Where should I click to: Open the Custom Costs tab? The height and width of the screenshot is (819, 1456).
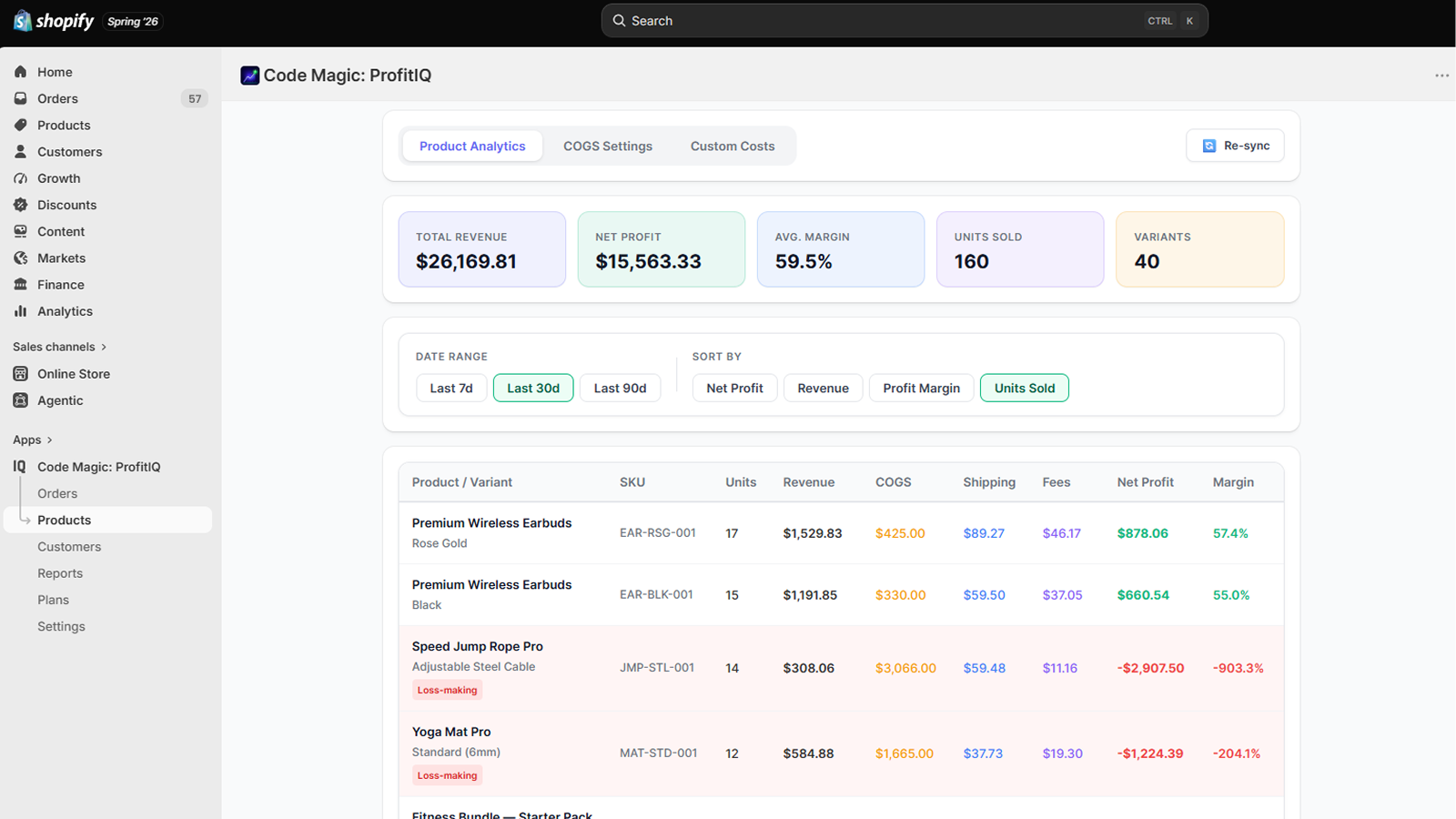click(x=733, y=146)
